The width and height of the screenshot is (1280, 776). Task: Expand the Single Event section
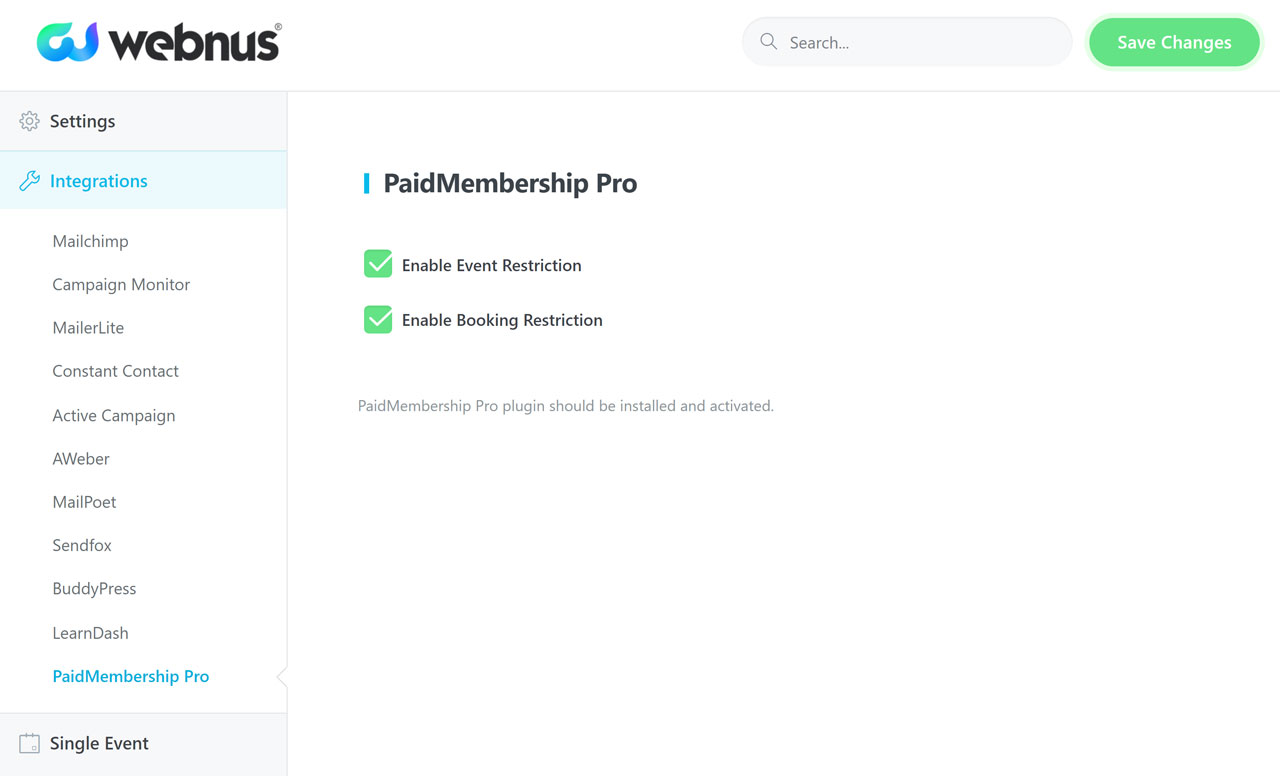tap(143, 743)
